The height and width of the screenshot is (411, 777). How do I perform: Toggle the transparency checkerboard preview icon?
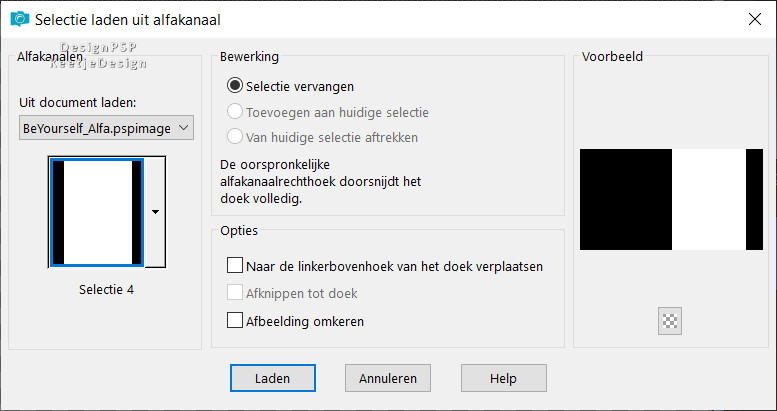click(x=670, y=321)
